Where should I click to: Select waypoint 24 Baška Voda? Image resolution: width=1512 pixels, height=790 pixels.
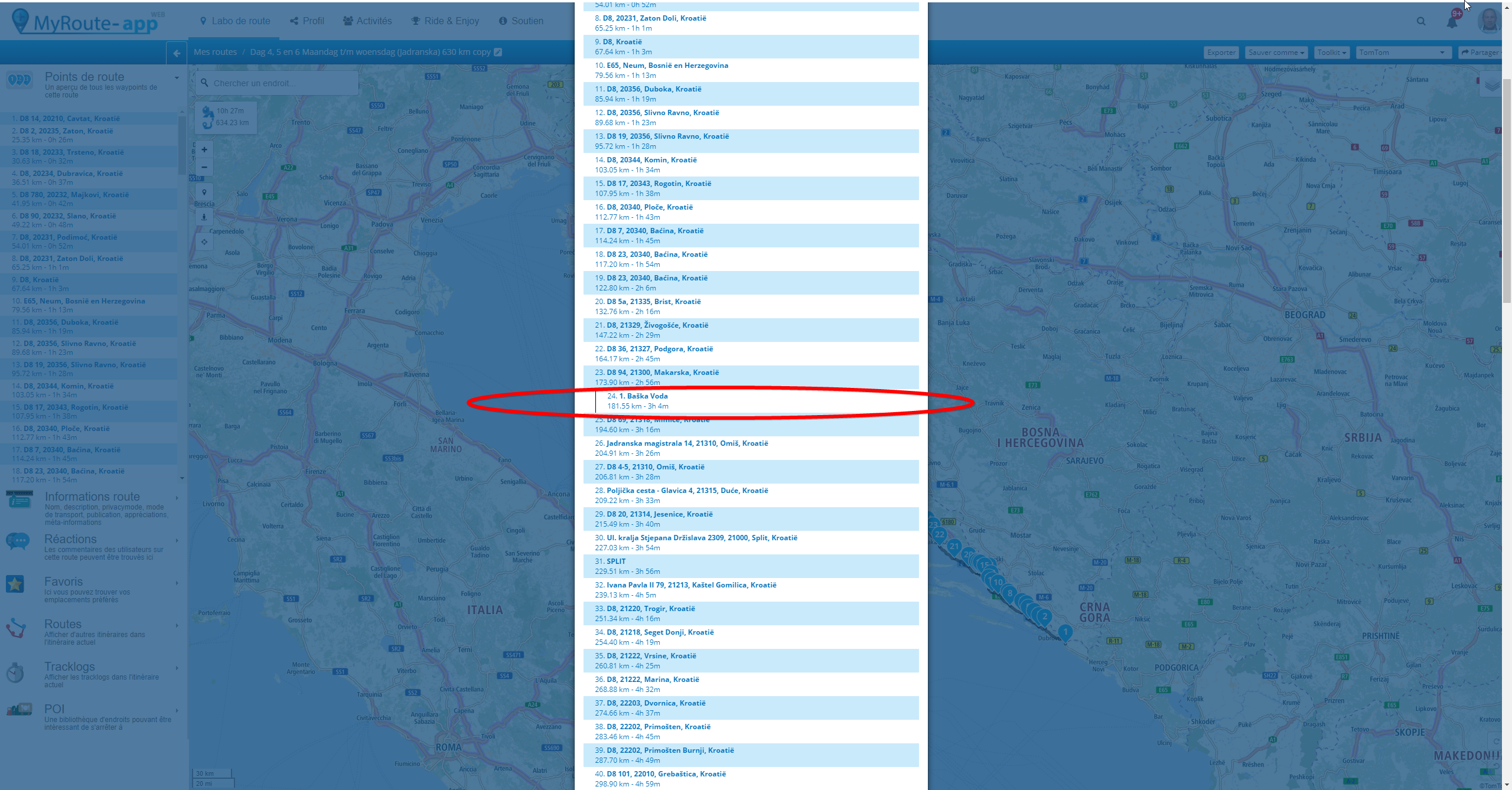tap(643, 396)
